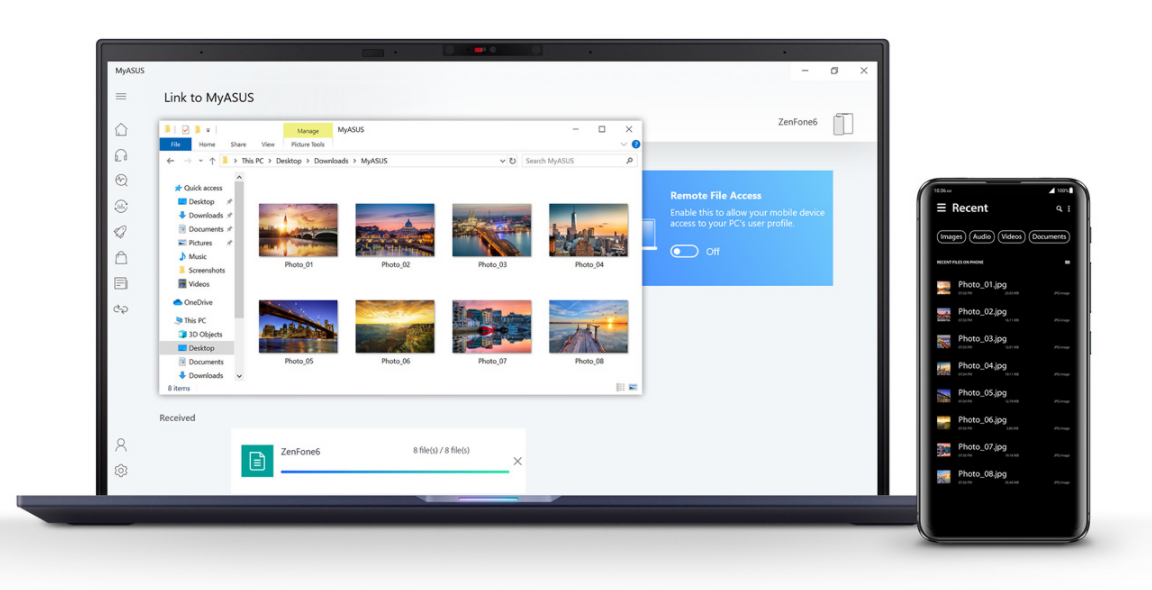The image size is (1152, 590).
Task: Toggle the phone's recent files view icon
Action: tap(1068, 262)
